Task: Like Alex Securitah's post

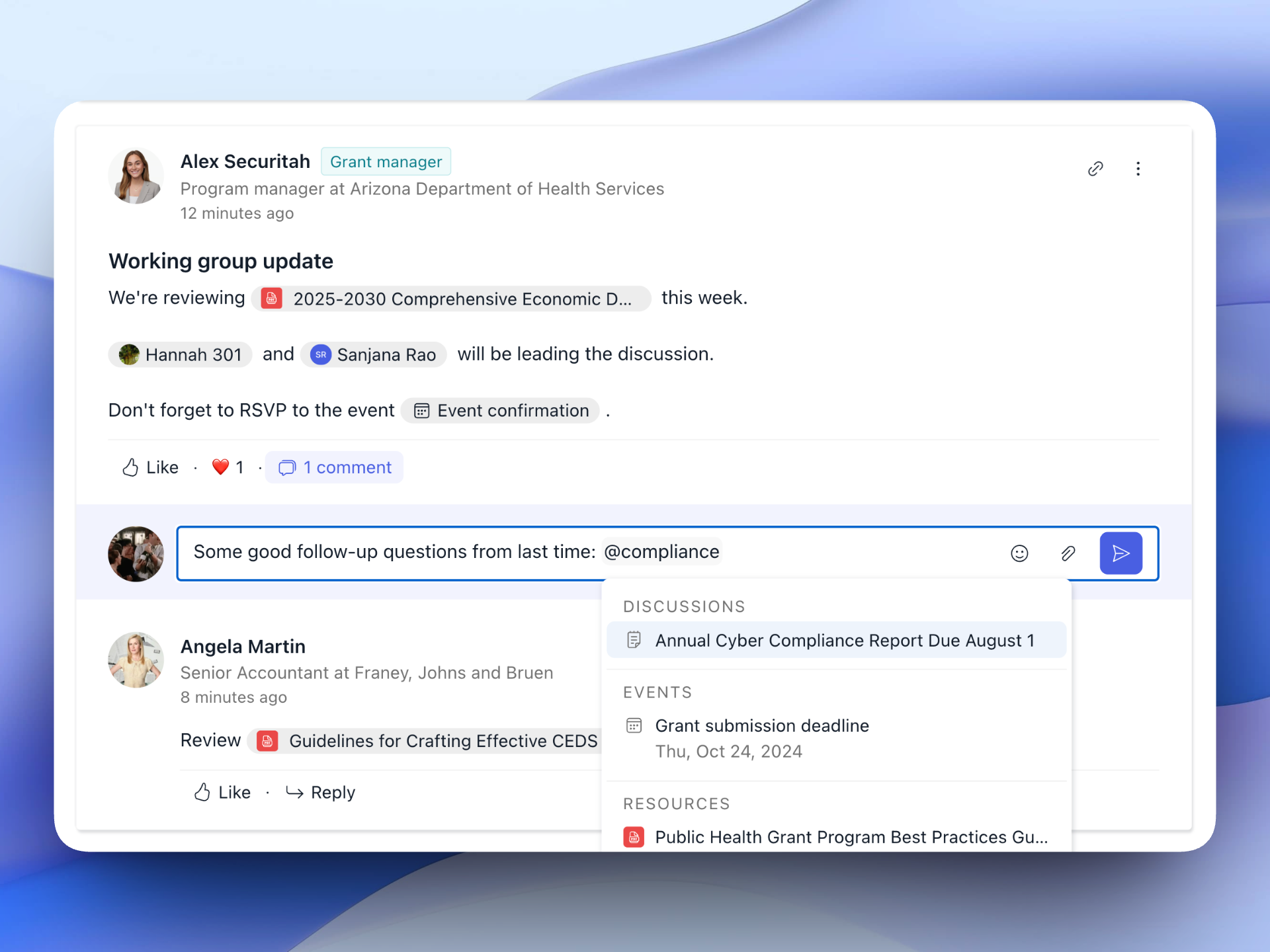Action: tap(151, 467)
